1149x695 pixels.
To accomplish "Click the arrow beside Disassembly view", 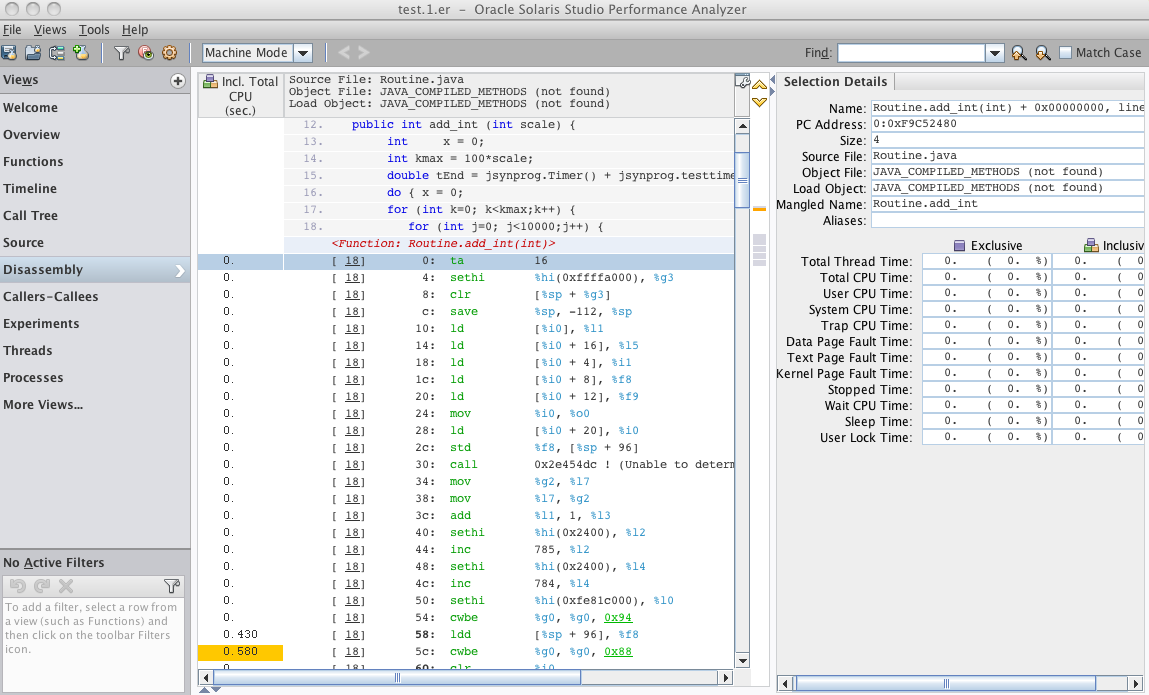I will [180, 271].
